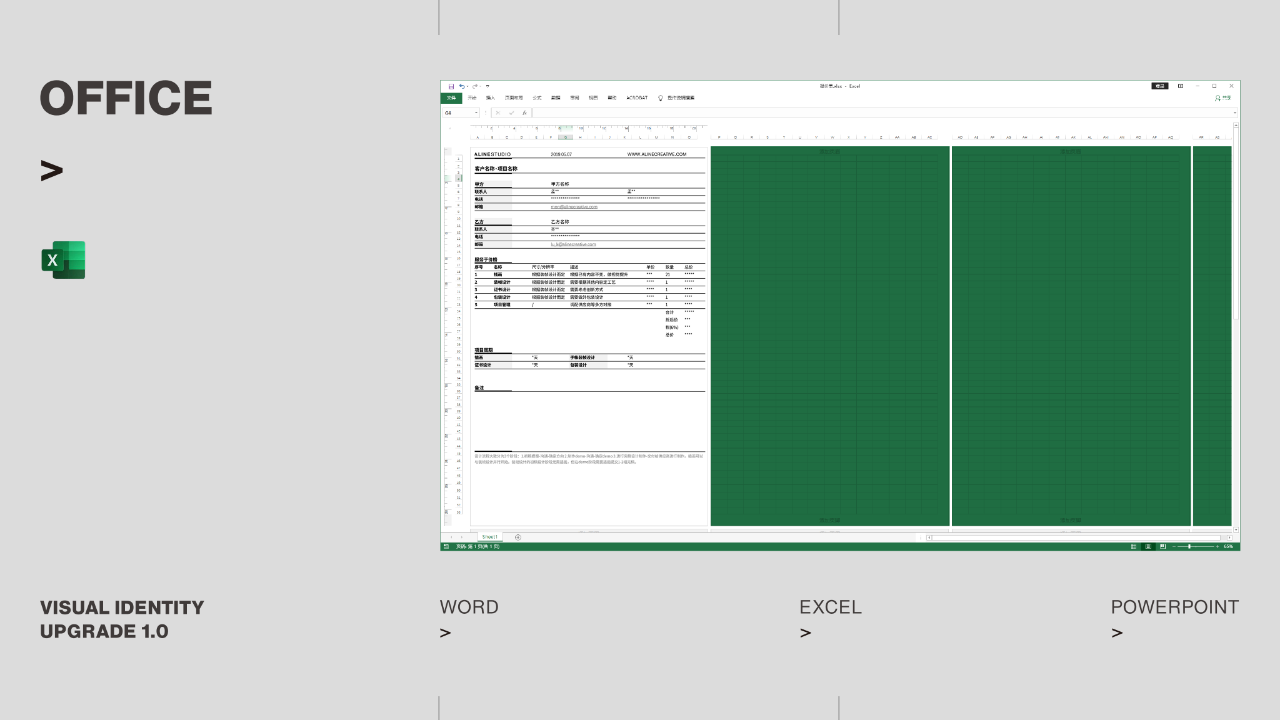Image resolution: width=1280 pixels, height=720 pixels.
Task: Open the View (视图) ribbon tab
Action: pyautogui.click(x=593, y=98)
